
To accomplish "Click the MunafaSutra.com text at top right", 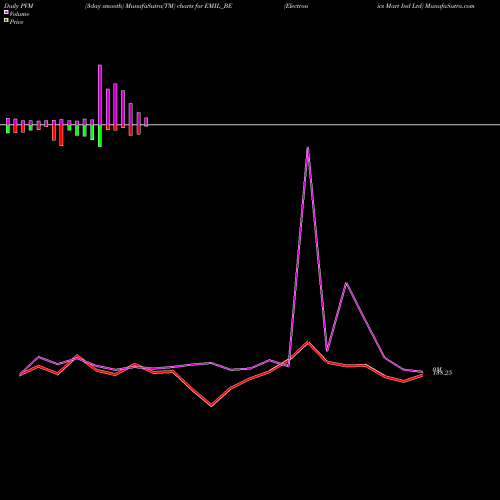I will [450, 6].
